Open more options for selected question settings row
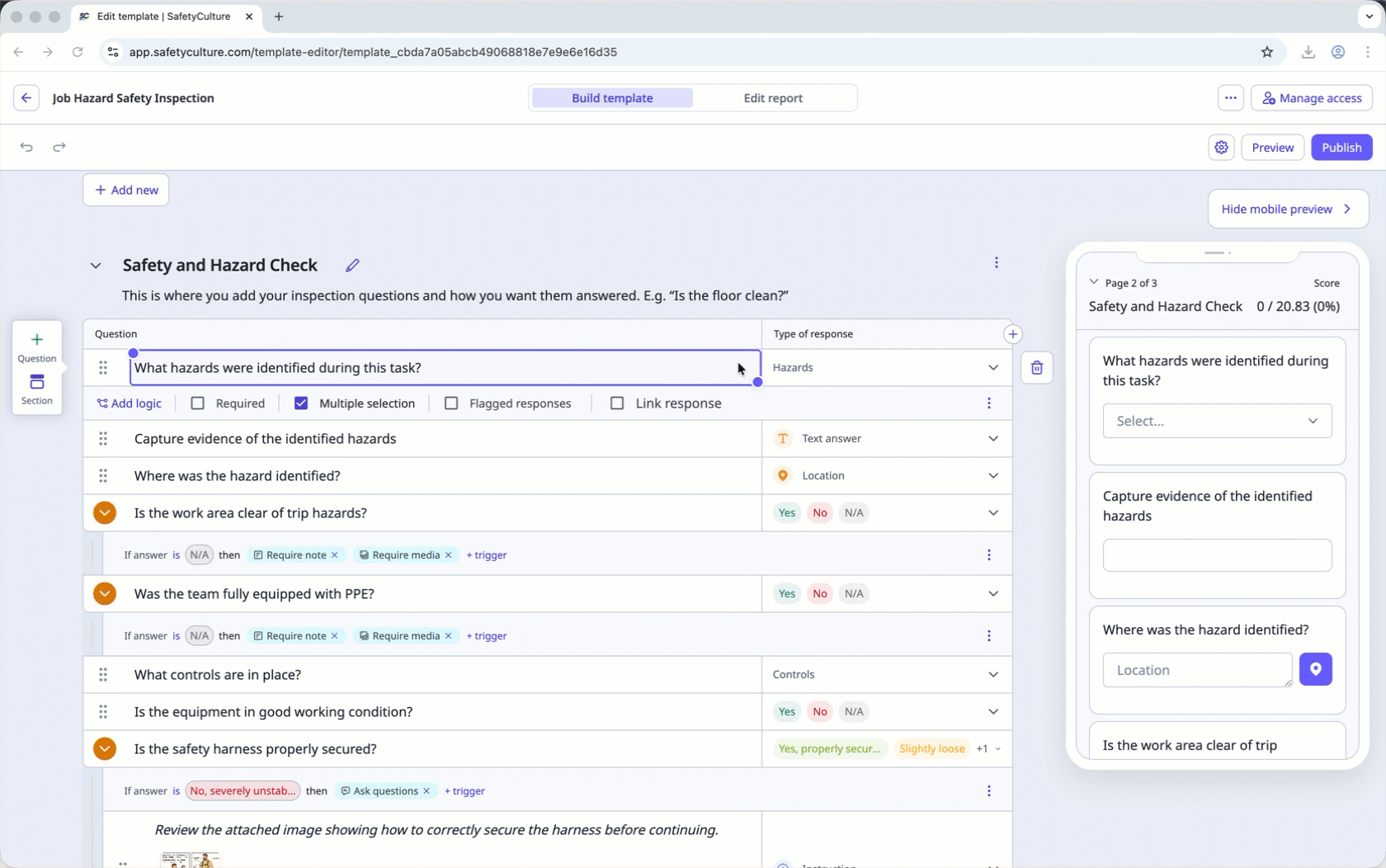 point(988,403)
